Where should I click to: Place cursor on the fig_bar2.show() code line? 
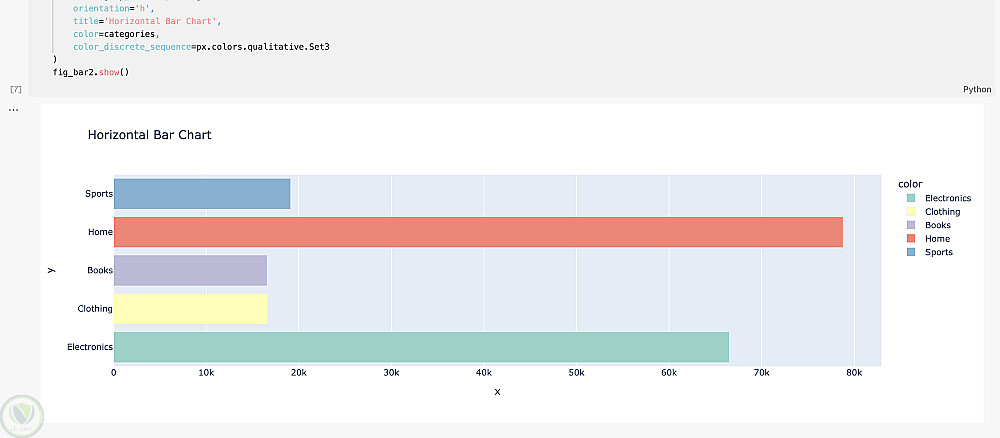[x=91, y=72]
